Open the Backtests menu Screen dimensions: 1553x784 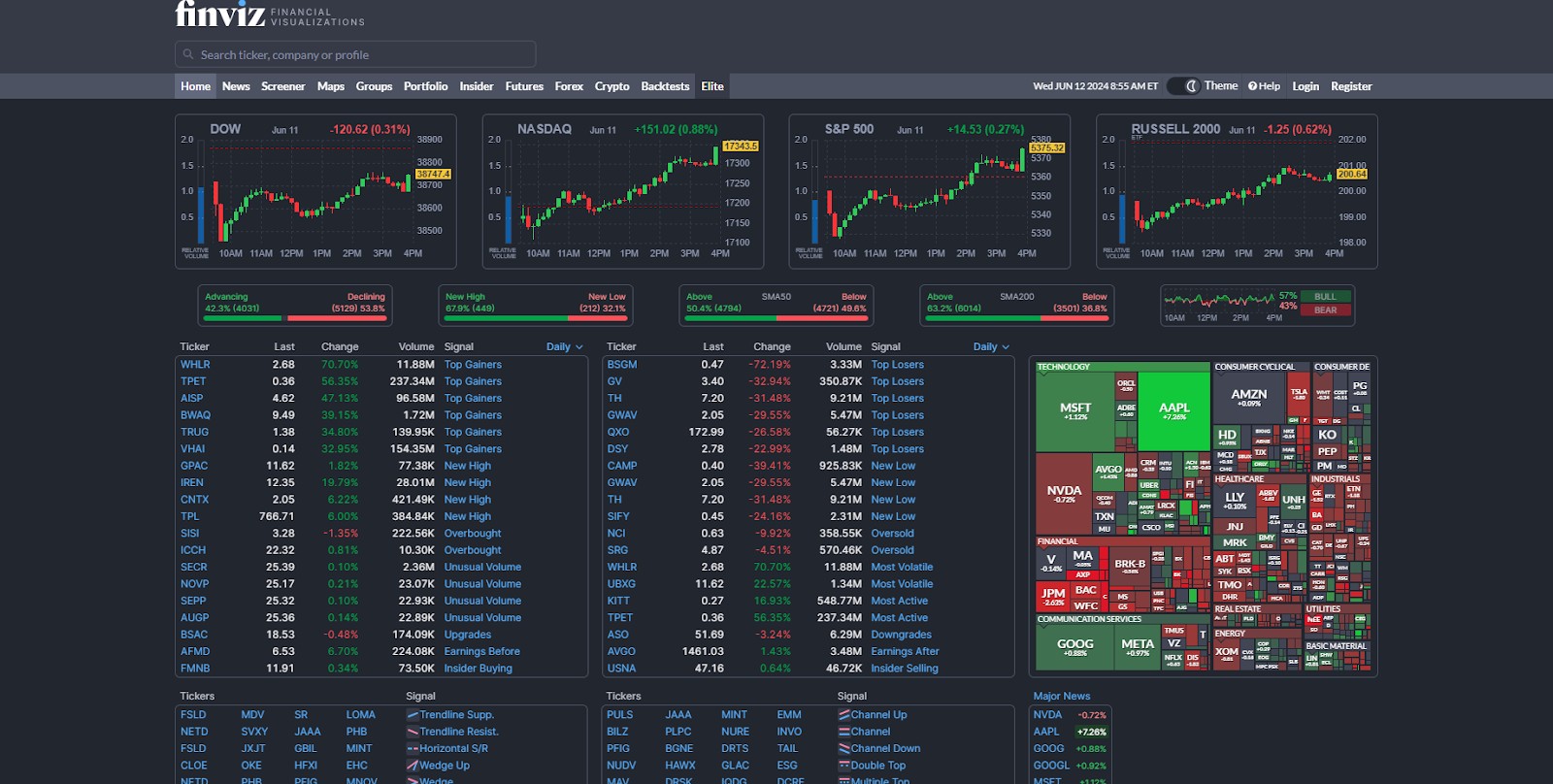coord(665,86)
